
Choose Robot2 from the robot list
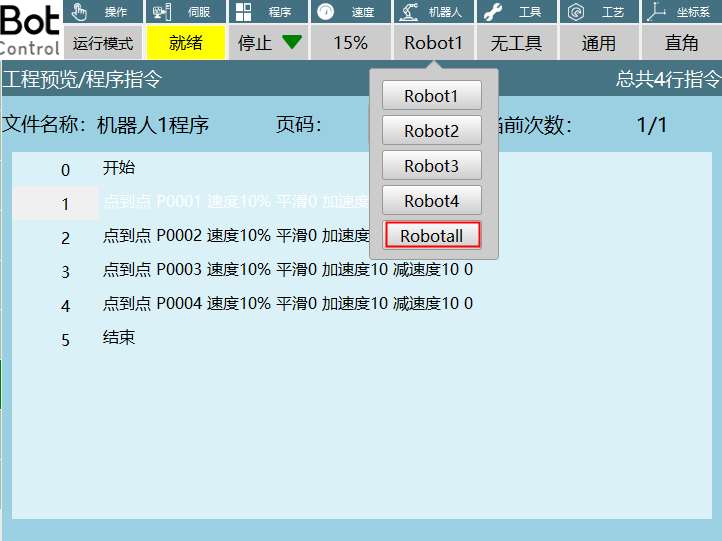tap(432, 131)
